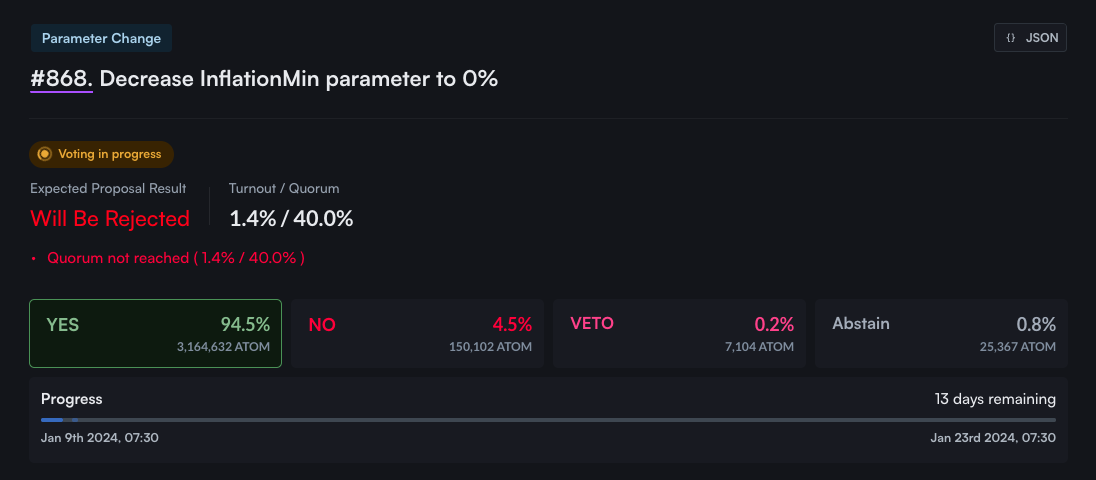Click the curly braces icon in the JSON button
This screenshot has width=1096, height=480.
tap(1011, 38)
